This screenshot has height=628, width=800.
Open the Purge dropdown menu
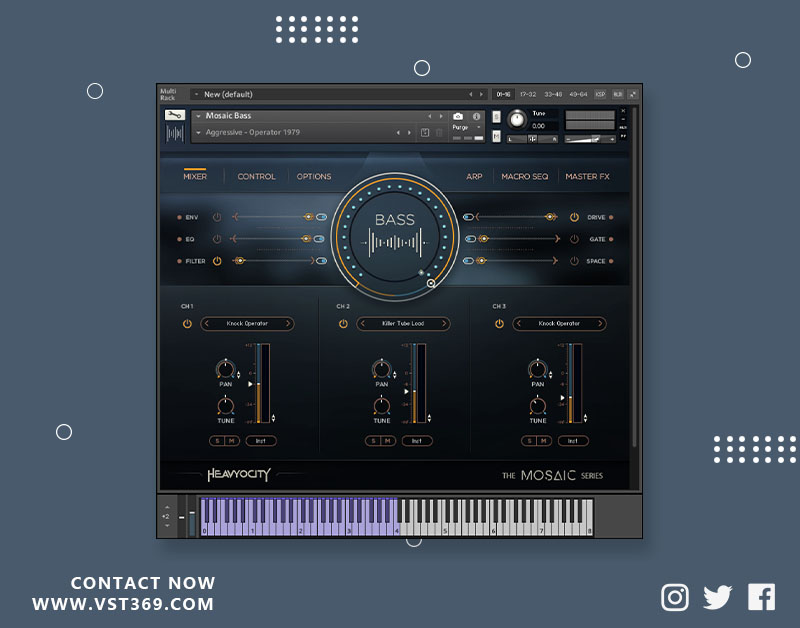tap(479, 128)
